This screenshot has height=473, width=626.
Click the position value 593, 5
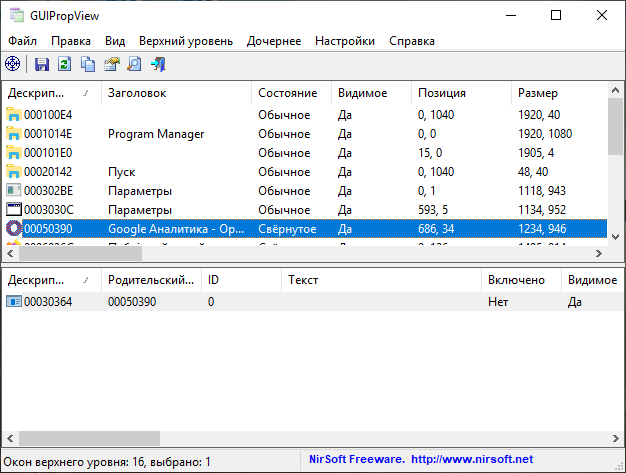433,210
